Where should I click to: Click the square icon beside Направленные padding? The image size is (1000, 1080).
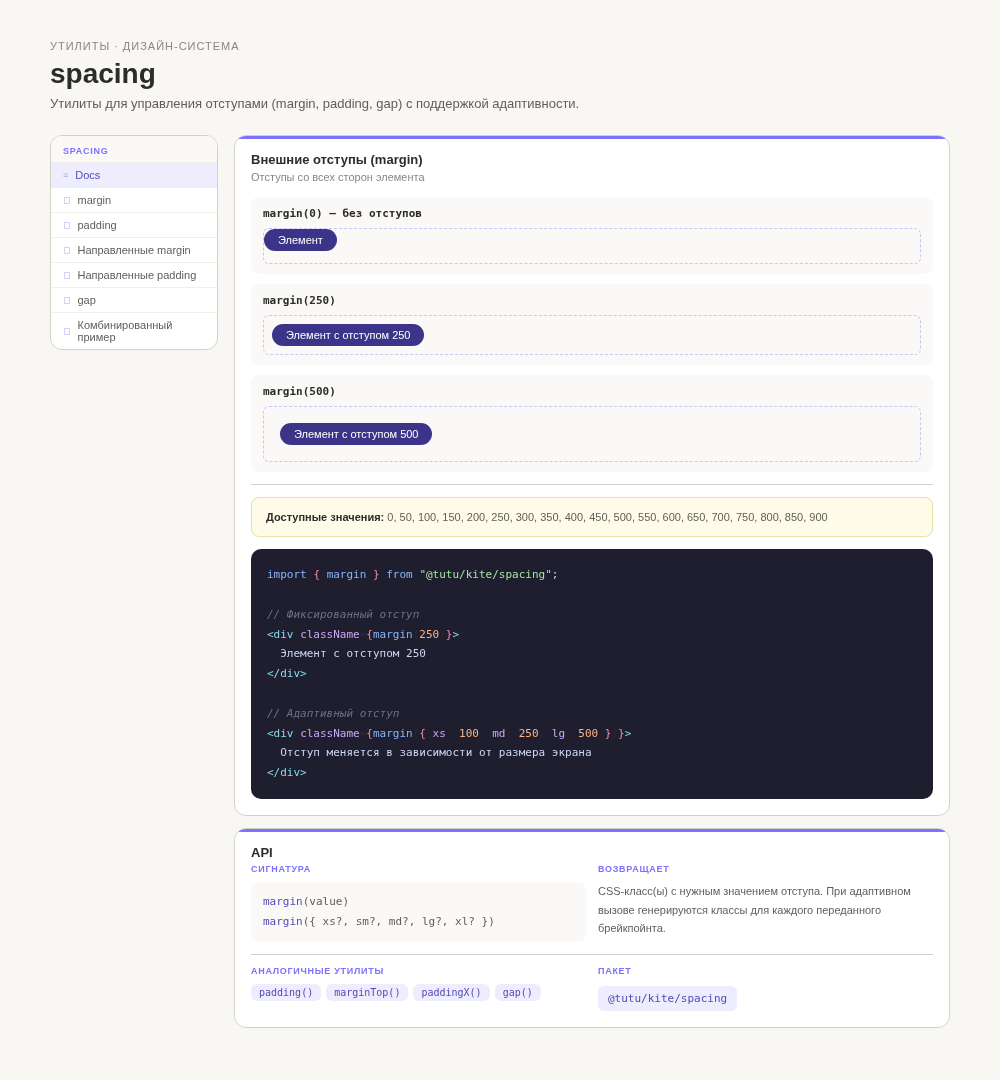tap(67, 276)
